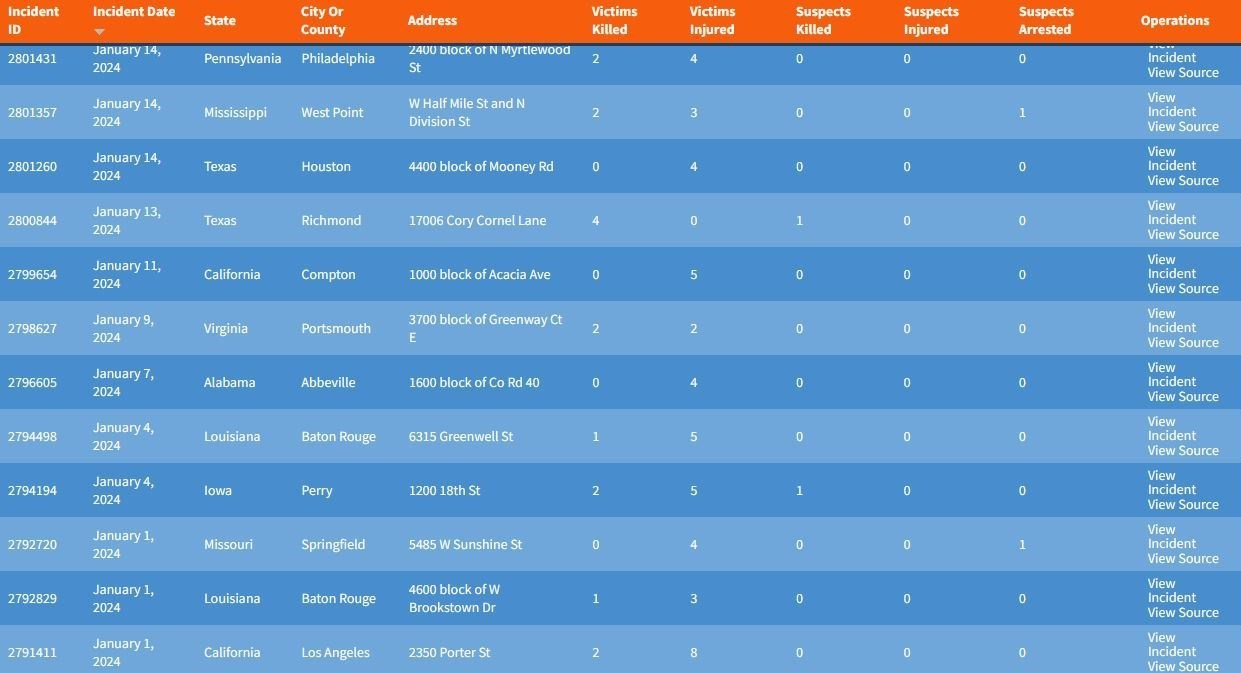Viewport: 1241px width, 673px height.
Task: Sort table by Incident ID column
Action: (x=33, y=20)
